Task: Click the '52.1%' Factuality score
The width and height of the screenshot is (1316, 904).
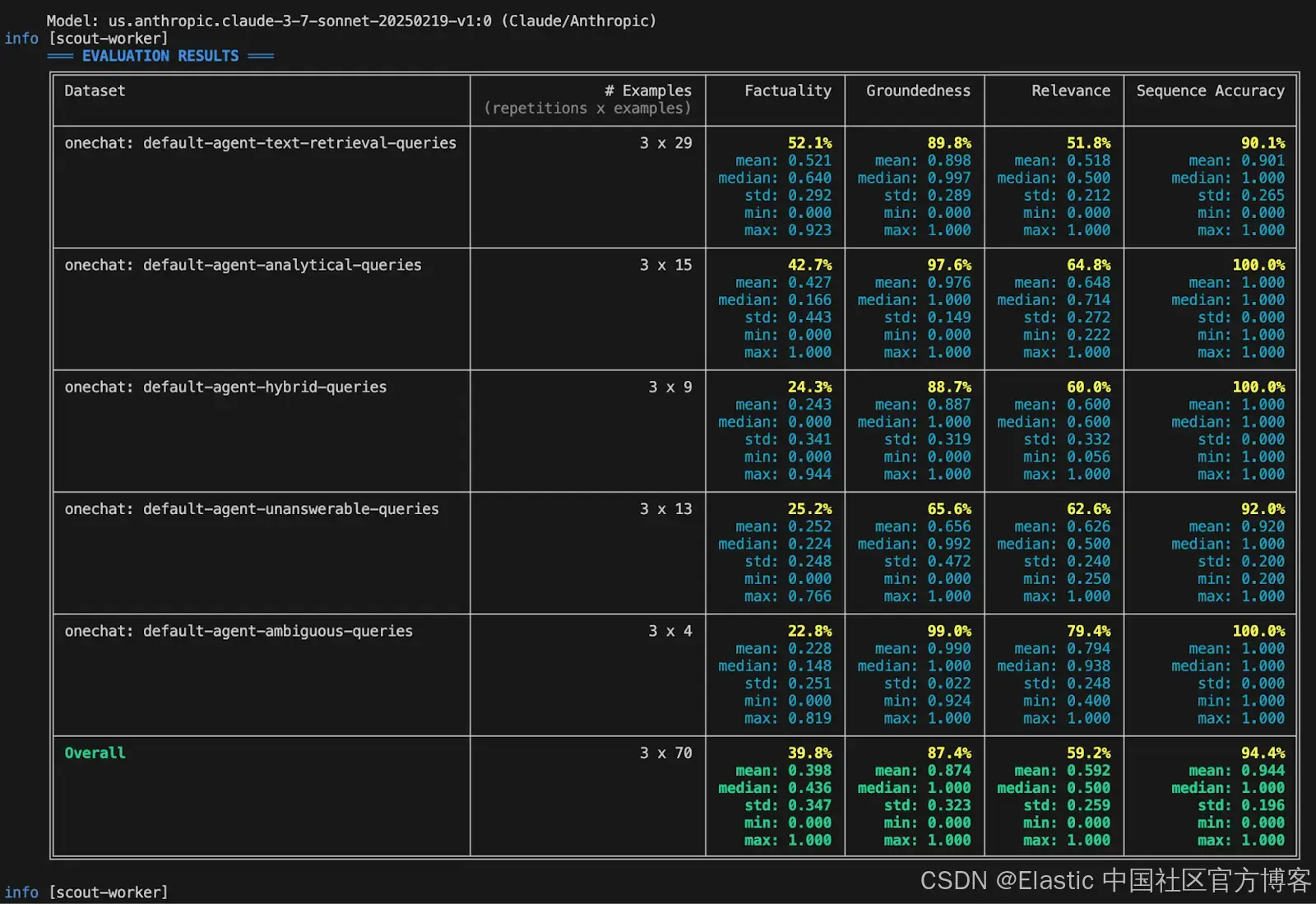Action: (x=809, y=143)
